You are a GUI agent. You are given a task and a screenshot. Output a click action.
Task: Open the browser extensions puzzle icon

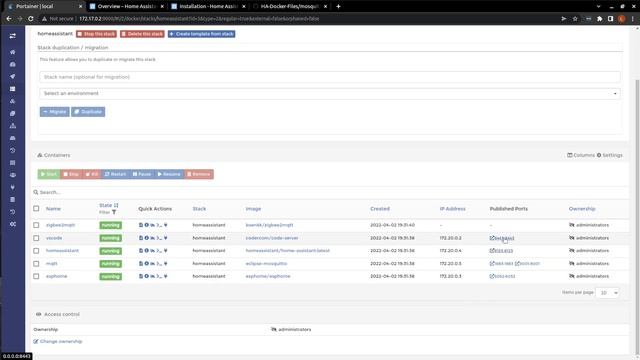(600, 19)
